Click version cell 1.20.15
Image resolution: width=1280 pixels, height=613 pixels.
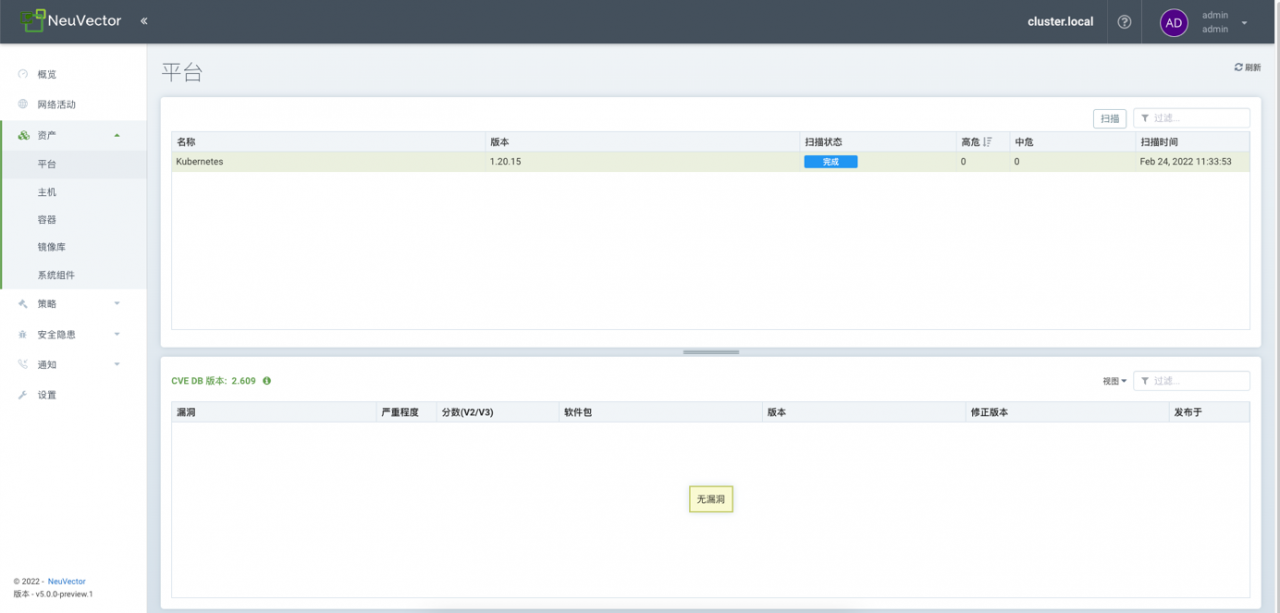(x=505, y=161)
